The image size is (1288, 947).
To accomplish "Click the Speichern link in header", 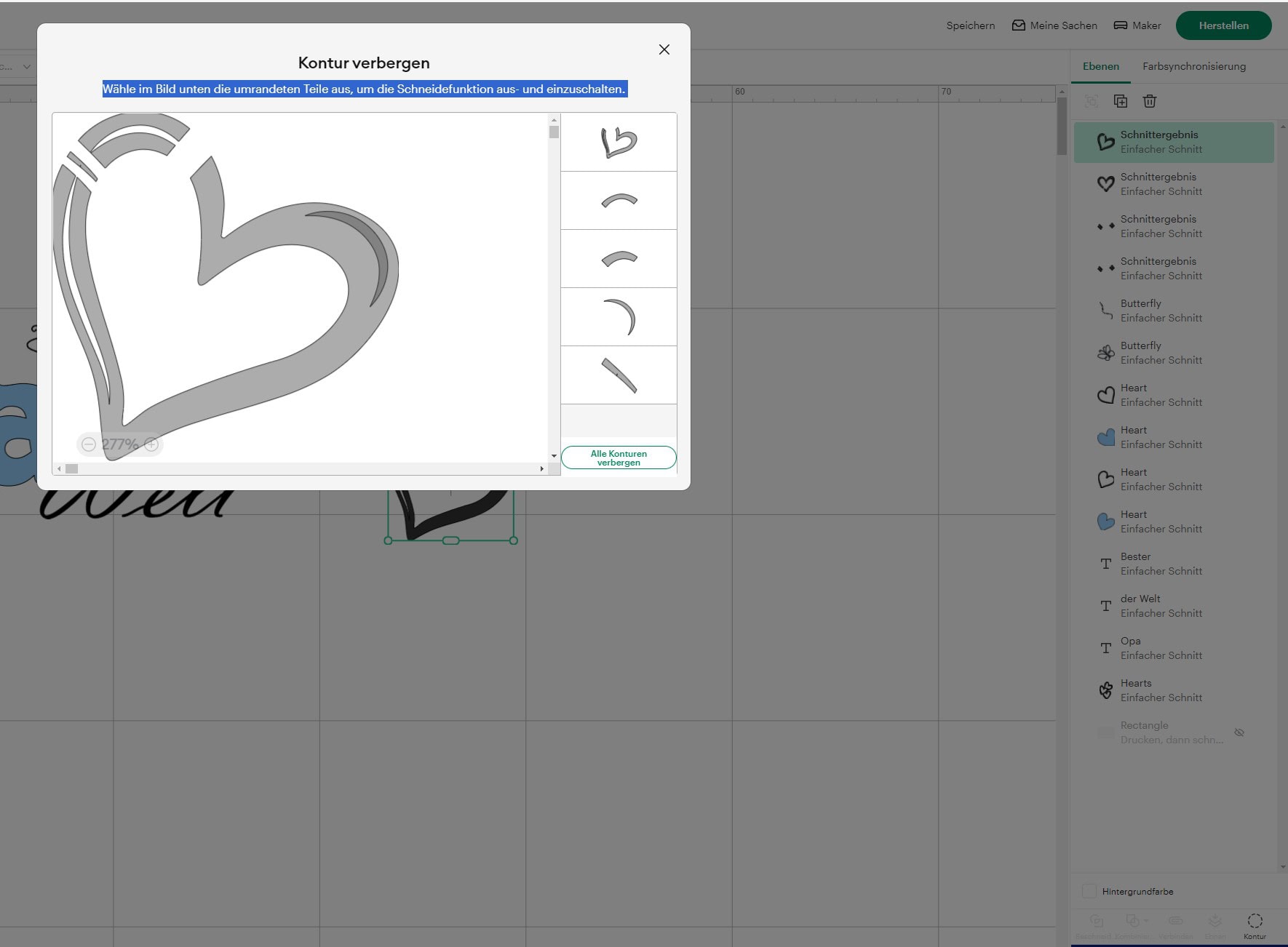I will 970,25.
